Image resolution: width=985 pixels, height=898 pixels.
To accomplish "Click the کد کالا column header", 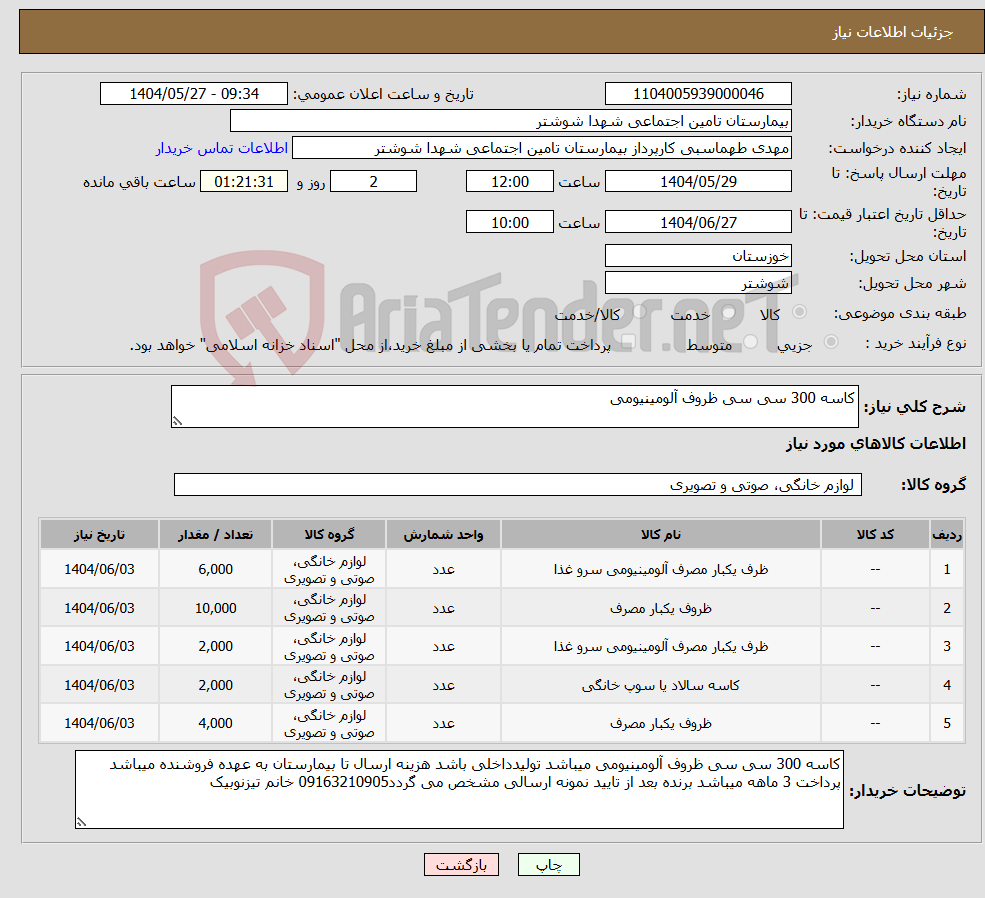I will [x=875, y=534].
